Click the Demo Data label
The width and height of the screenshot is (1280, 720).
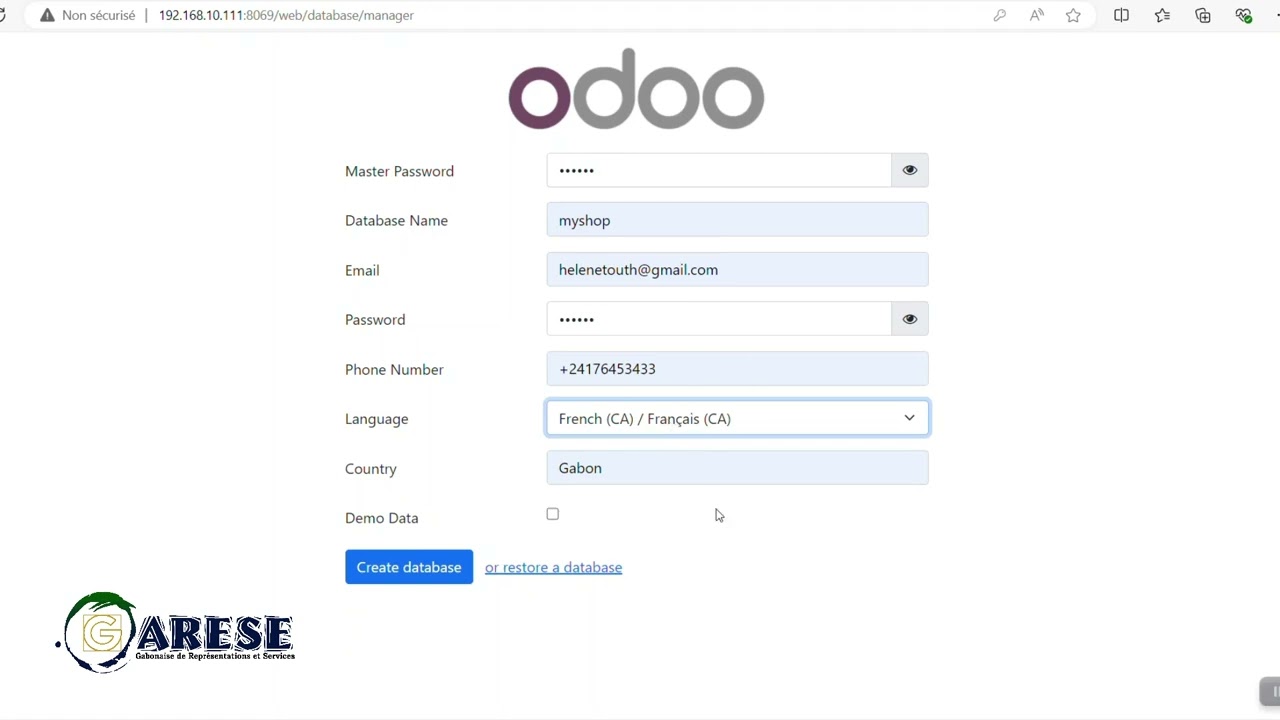[381, 518]
